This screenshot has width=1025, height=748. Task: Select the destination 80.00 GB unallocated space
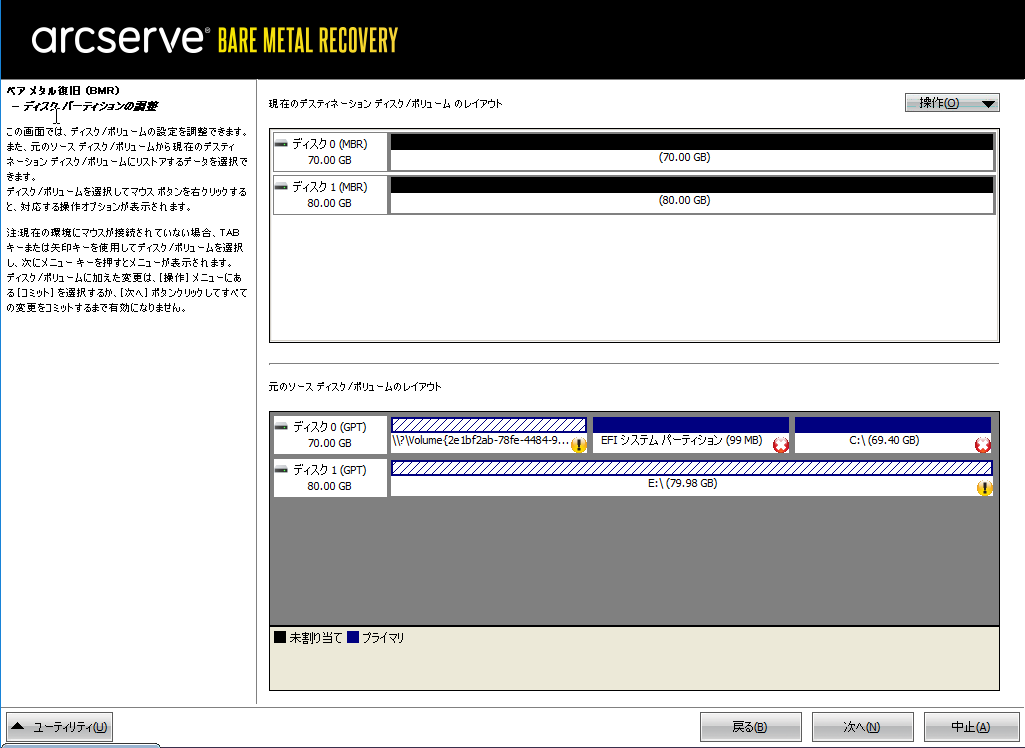(692, 195)
